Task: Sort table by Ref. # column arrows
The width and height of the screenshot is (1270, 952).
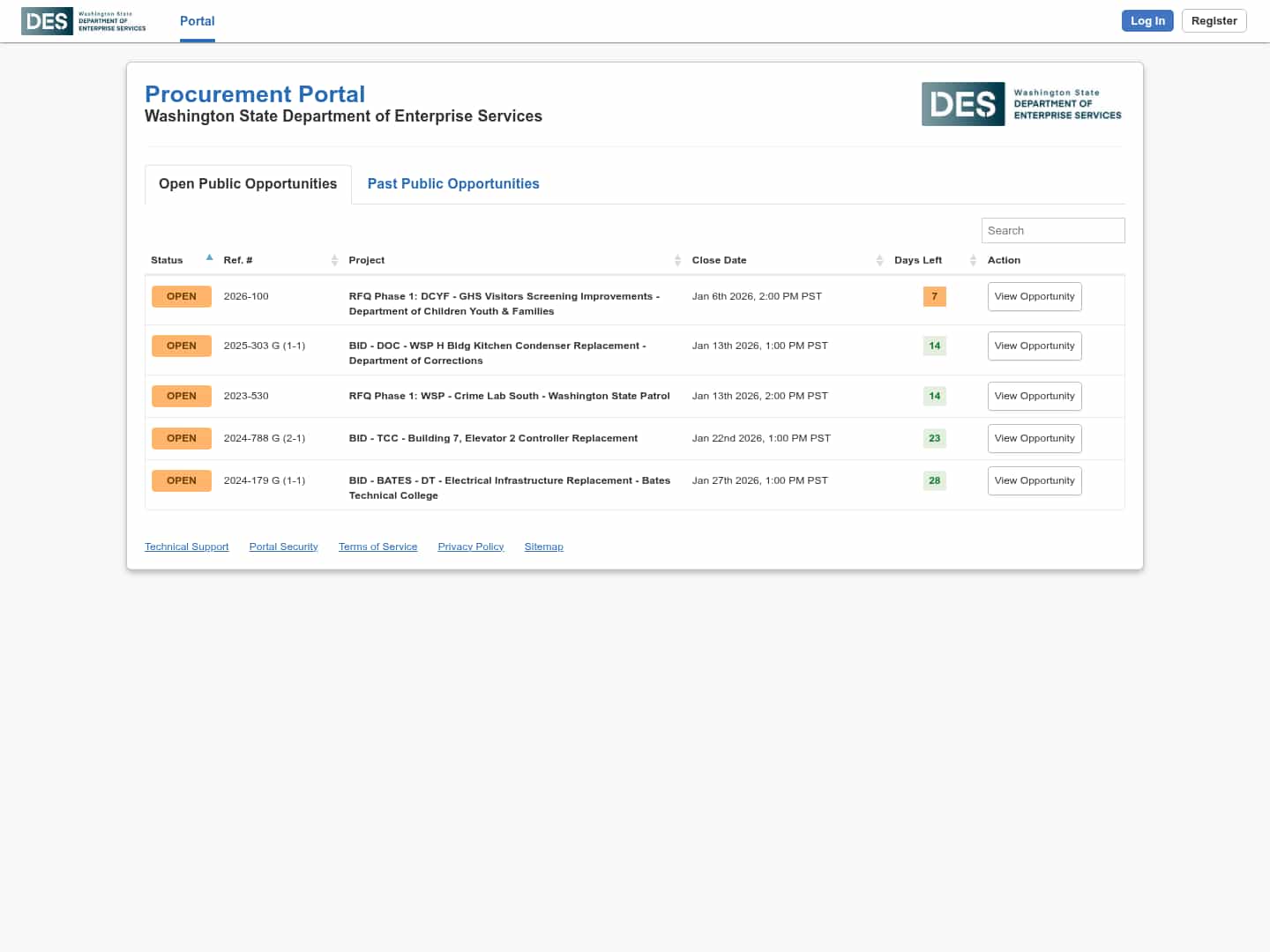Action: coord(334,260)
